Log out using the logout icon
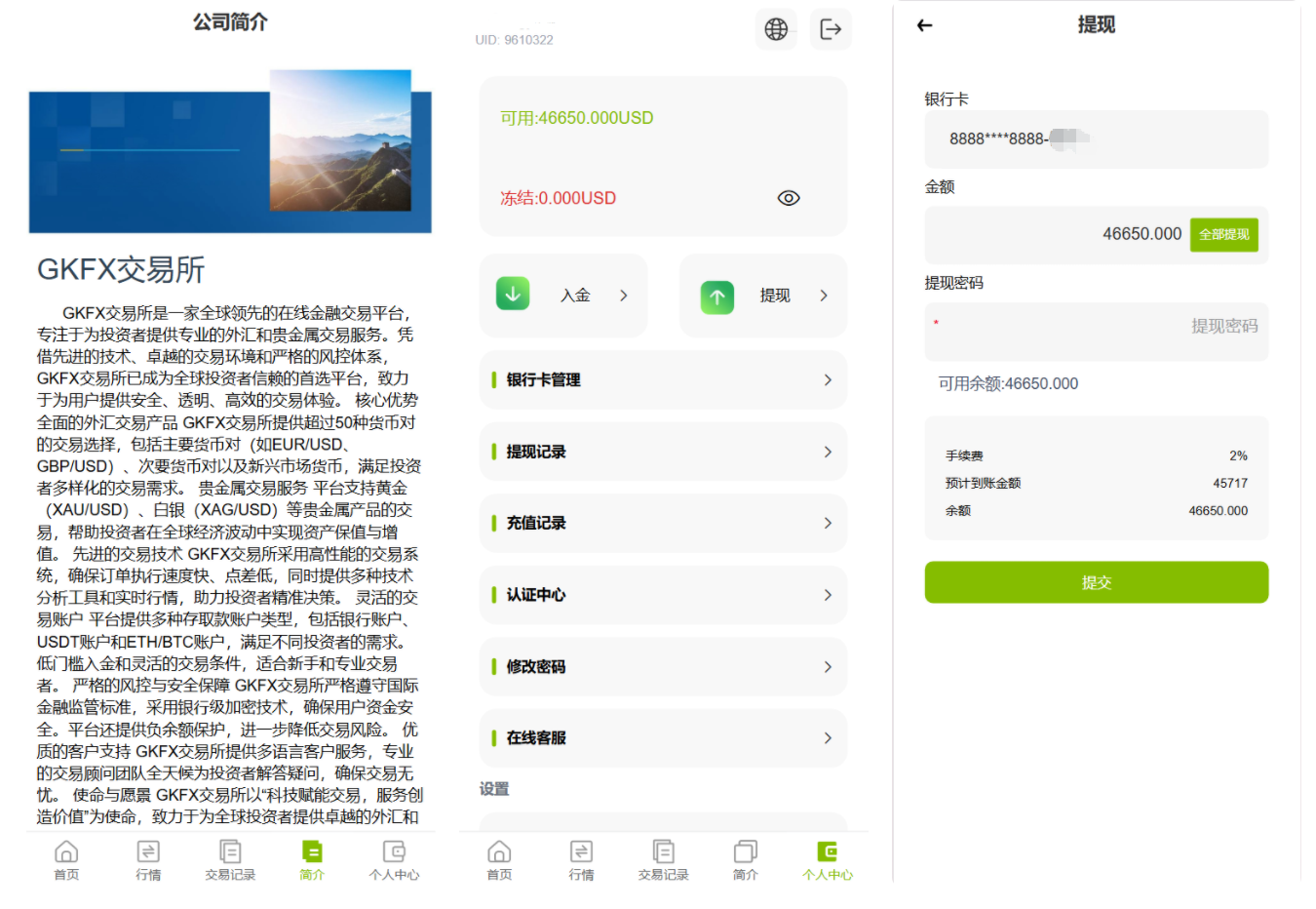The height and width of the screenshot is (909, 1316). point(830,29)
